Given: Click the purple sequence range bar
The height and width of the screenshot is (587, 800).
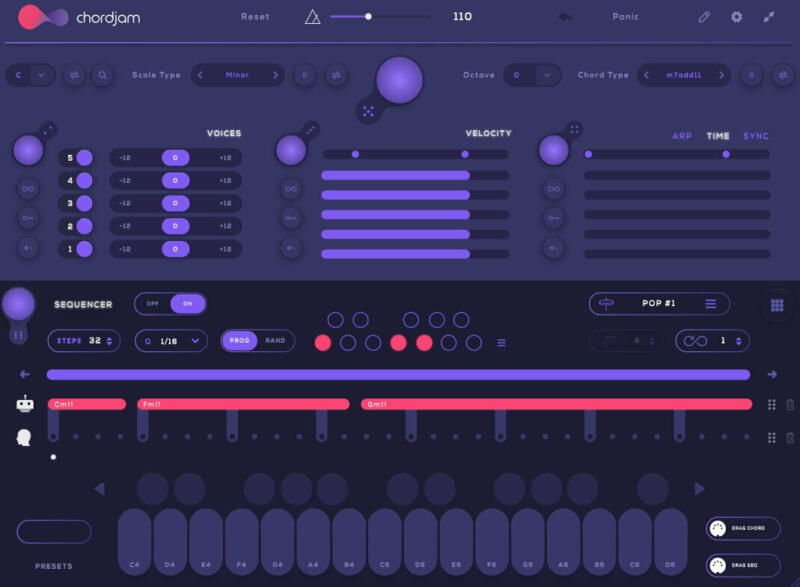Looking at the screenshot, I should [x=398, y=375].
